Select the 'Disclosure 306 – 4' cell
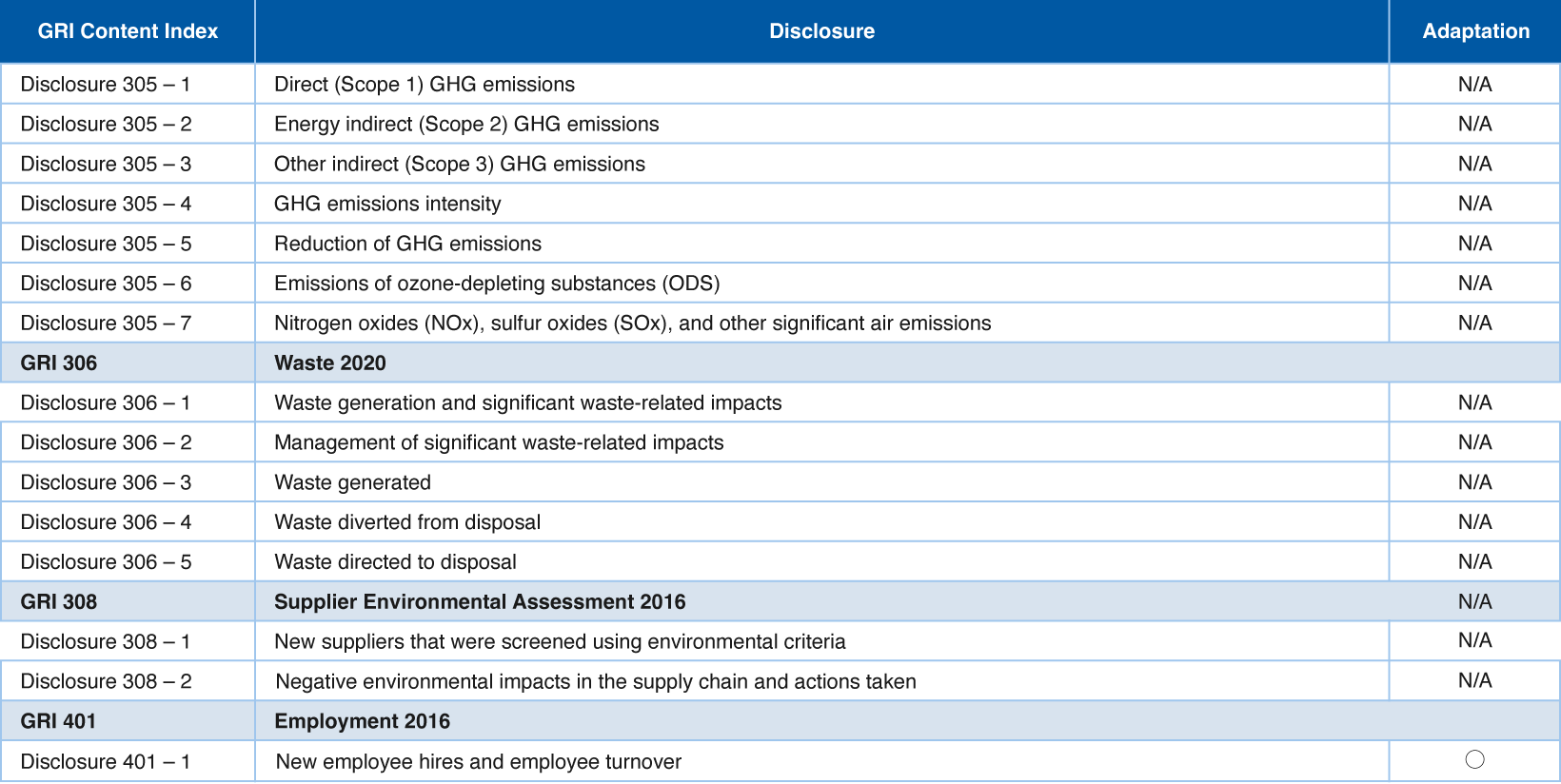The width and height of the screenshot is (1561, 784). point(128,522)
